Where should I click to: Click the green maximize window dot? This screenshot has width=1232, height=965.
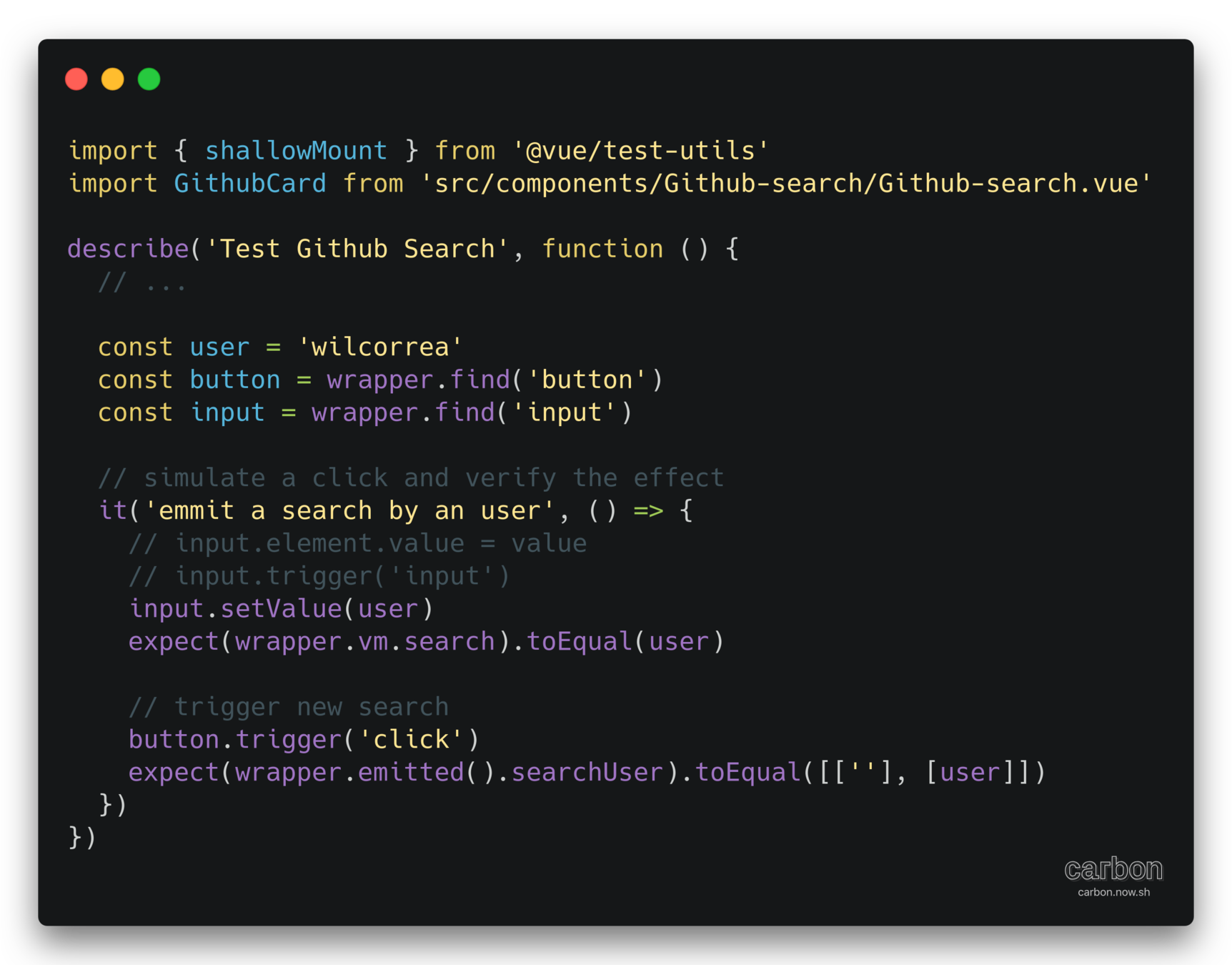coord(149,79)
